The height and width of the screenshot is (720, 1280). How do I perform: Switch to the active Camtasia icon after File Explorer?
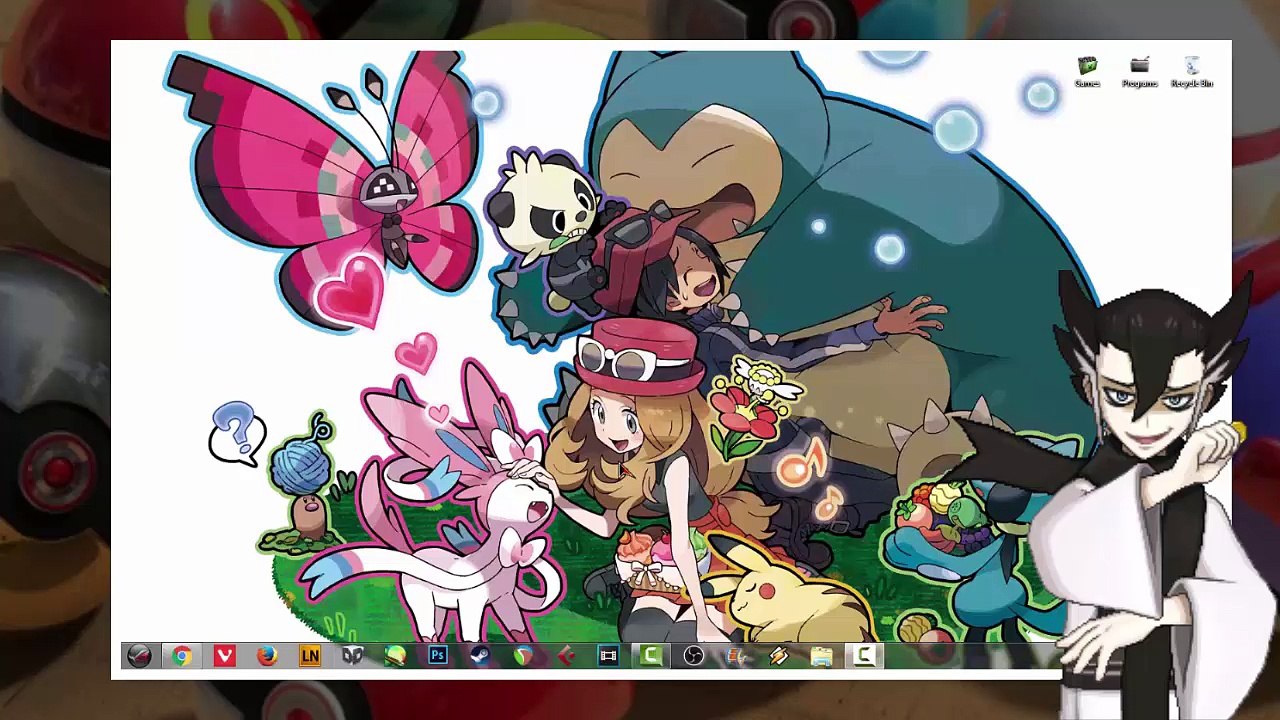point(864,656)
